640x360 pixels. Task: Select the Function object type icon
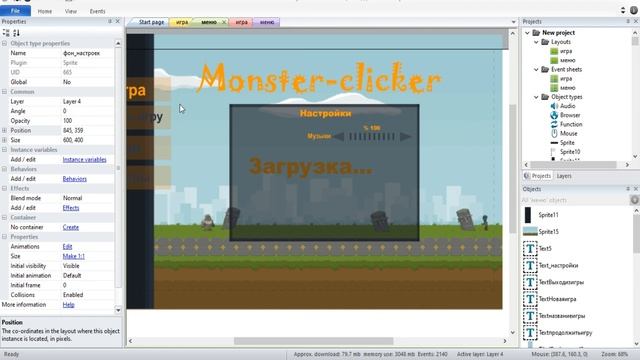tap(554, 124)
